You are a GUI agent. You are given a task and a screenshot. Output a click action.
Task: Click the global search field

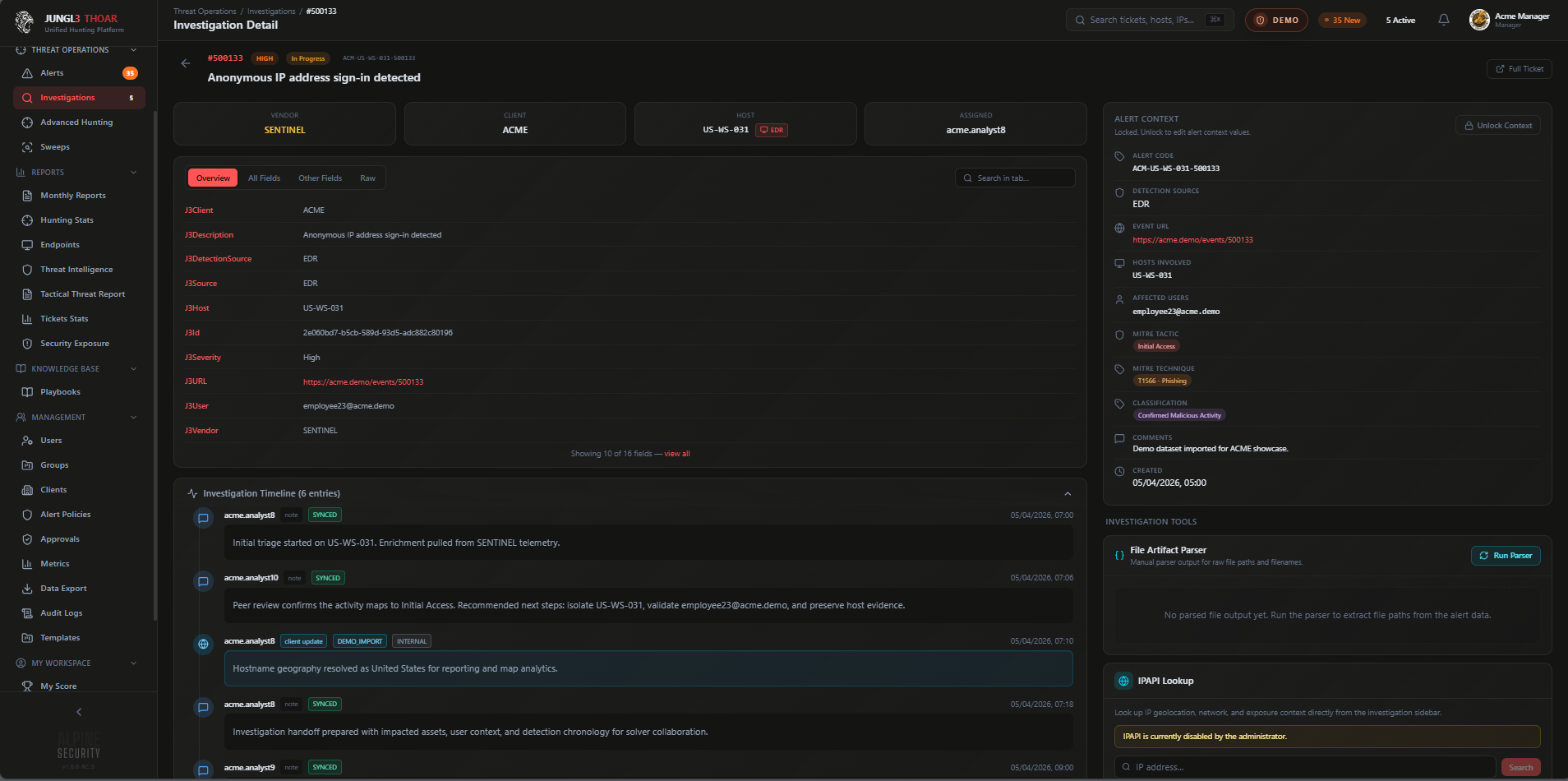(x=1150, y=20)
